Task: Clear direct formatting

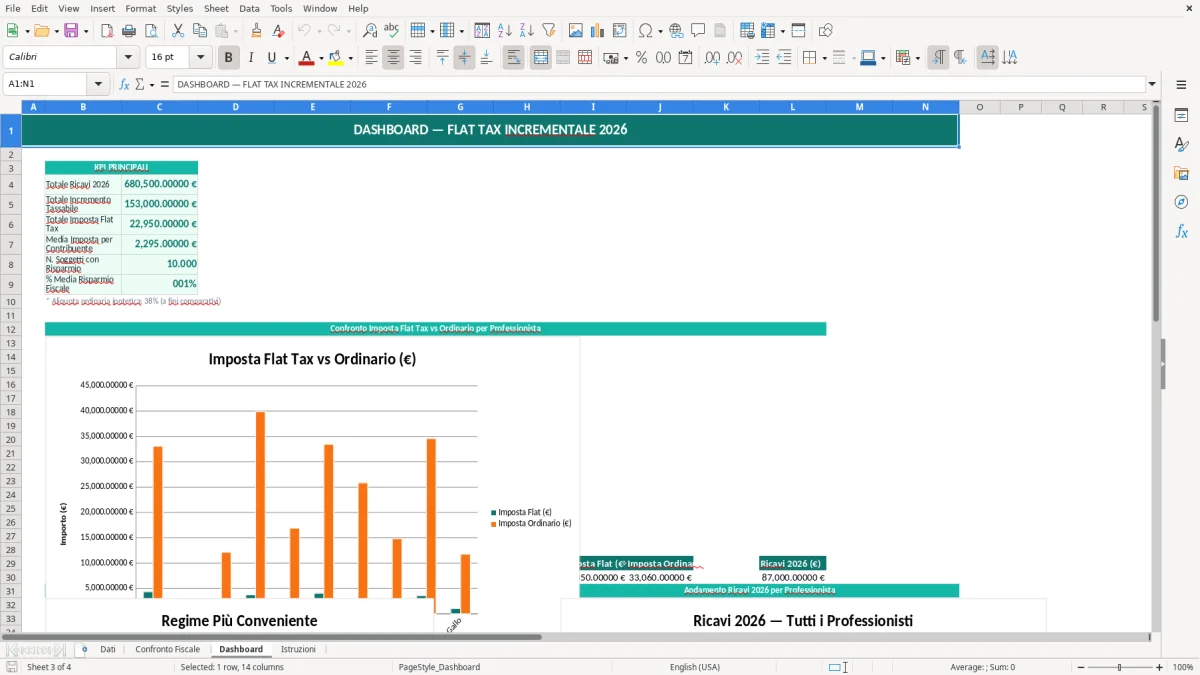Action: (x=279, y=31)
